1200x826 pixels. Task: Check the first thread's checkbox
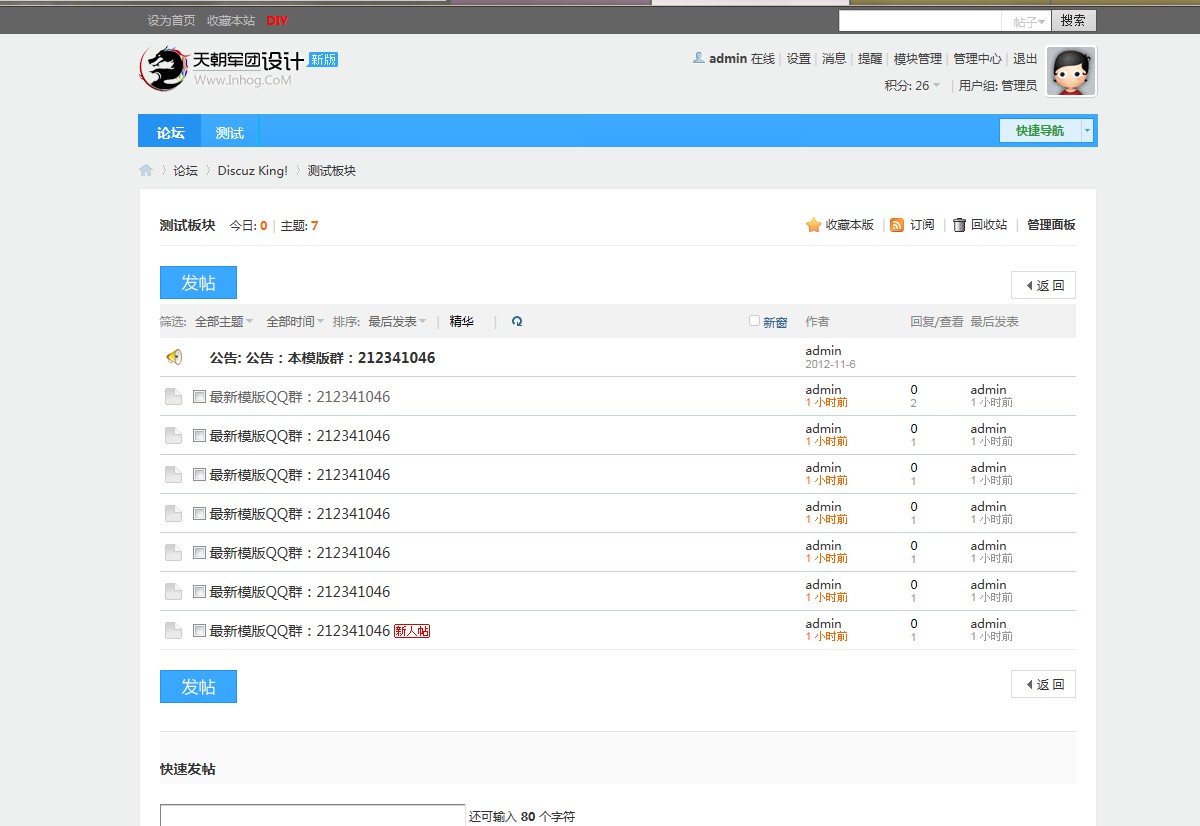click(x=199, y=396)
